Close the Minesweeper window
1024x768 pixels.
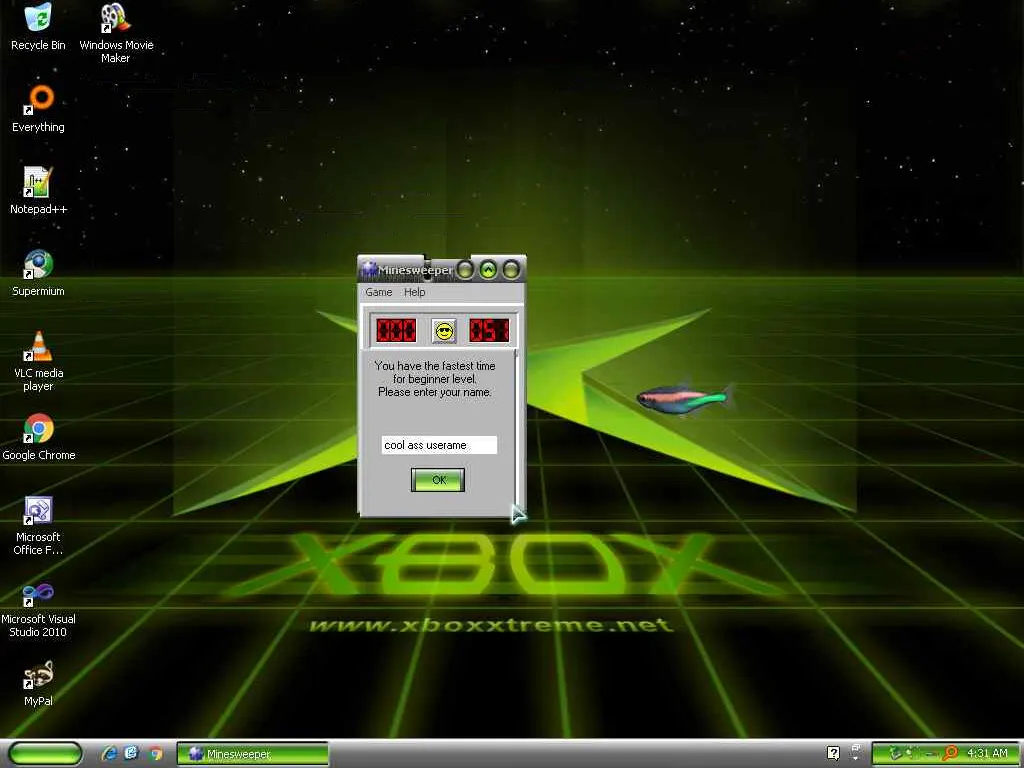(511, 269)
